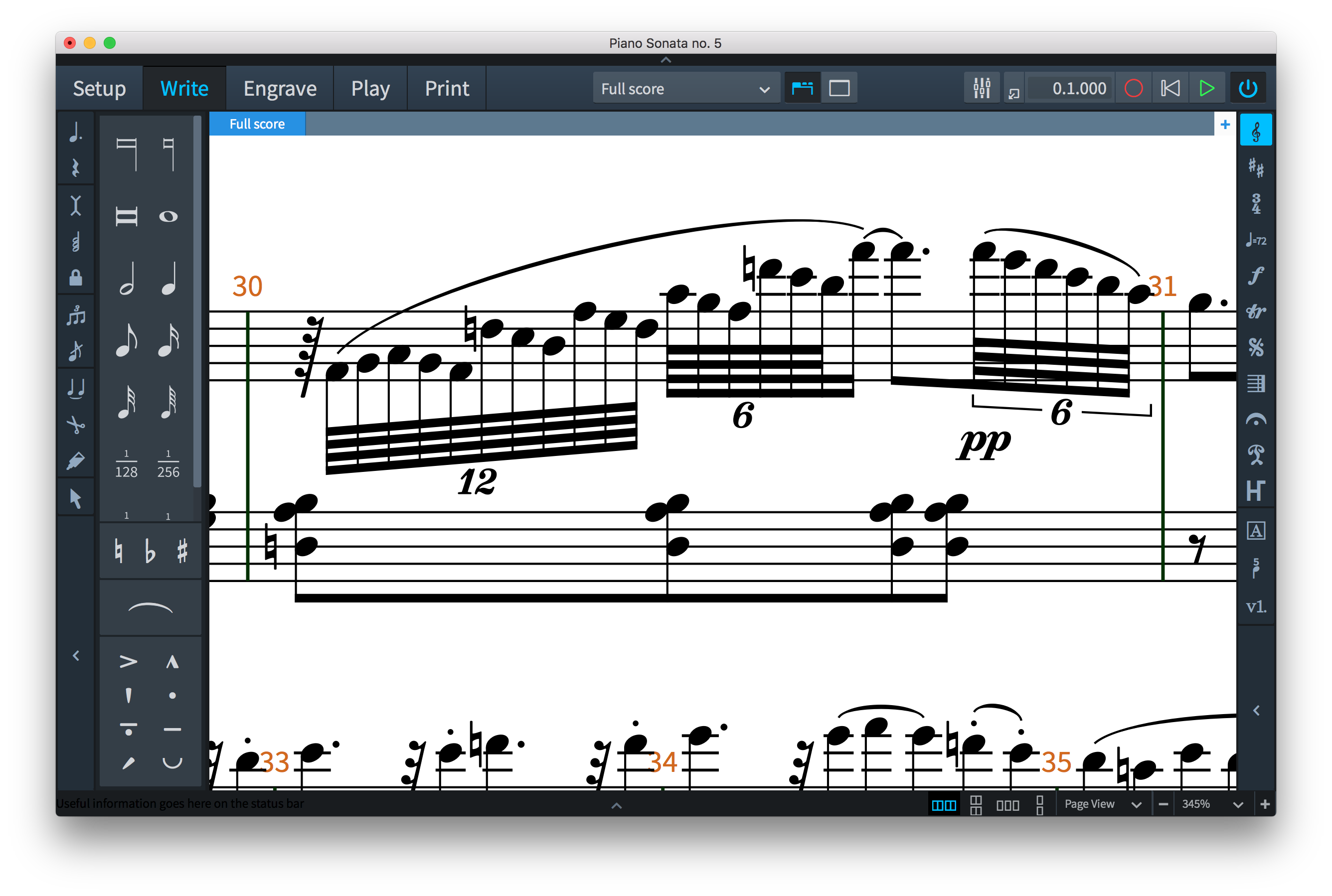Viewport: 1332px width, 896px height.
Task: Rewind to beginning of flow
Action: [1169, 89]
